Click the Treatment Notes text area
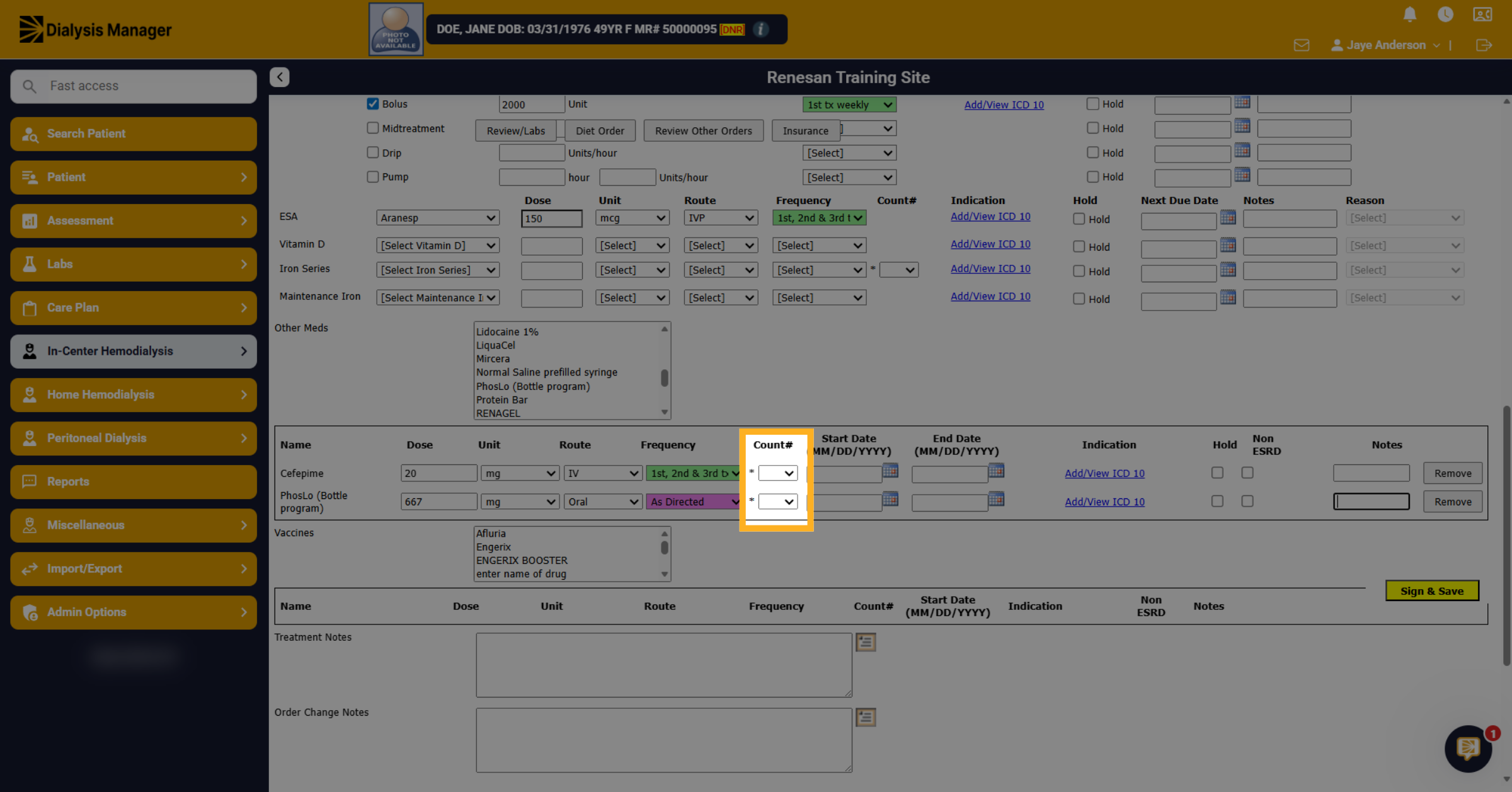Screen dimensions: 1512x792 point(664,665)
